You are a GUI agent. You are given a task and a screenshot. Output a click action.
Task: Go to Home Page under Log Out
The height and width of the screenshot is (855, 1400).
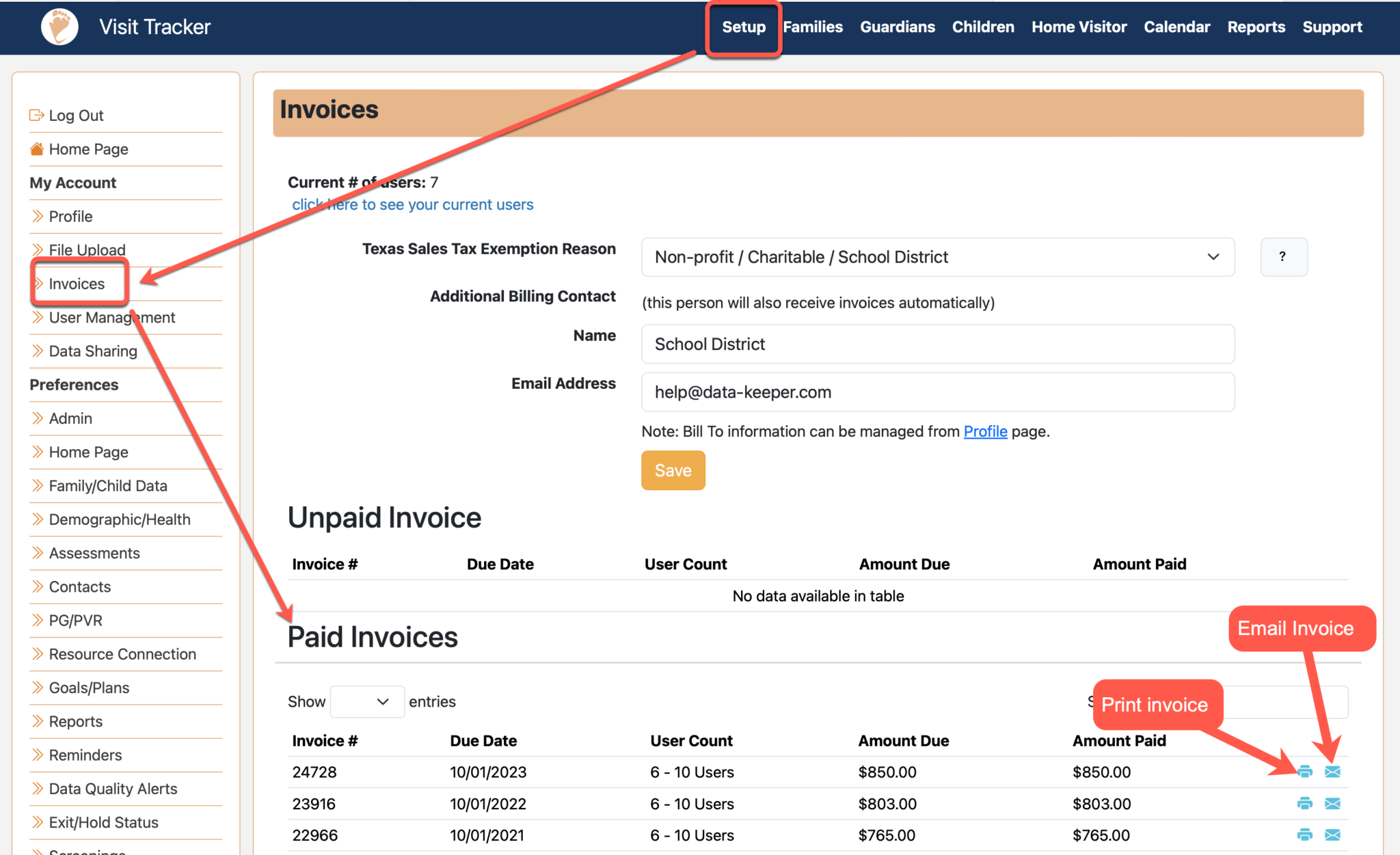point(88,148)
